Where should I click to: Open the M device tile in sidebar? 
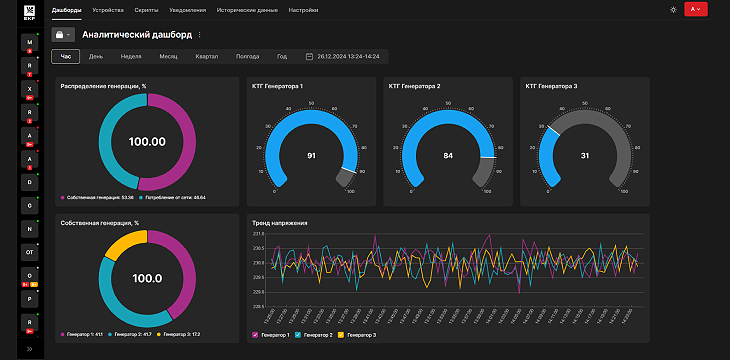[30, 42]
